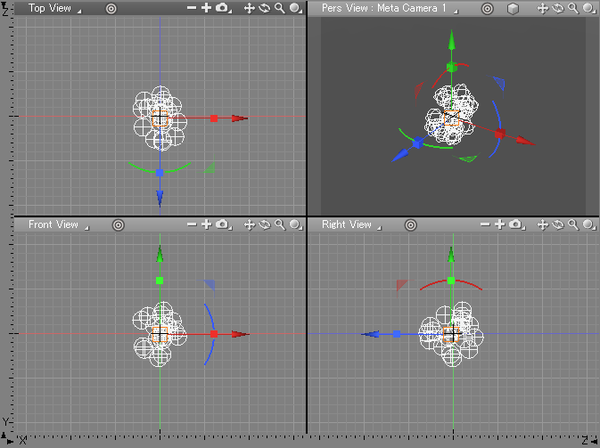The height and width of the screenshot is (448, 600).
Task: Click the red cube handle in Perspective View
Action: click(x=500, y=134)
